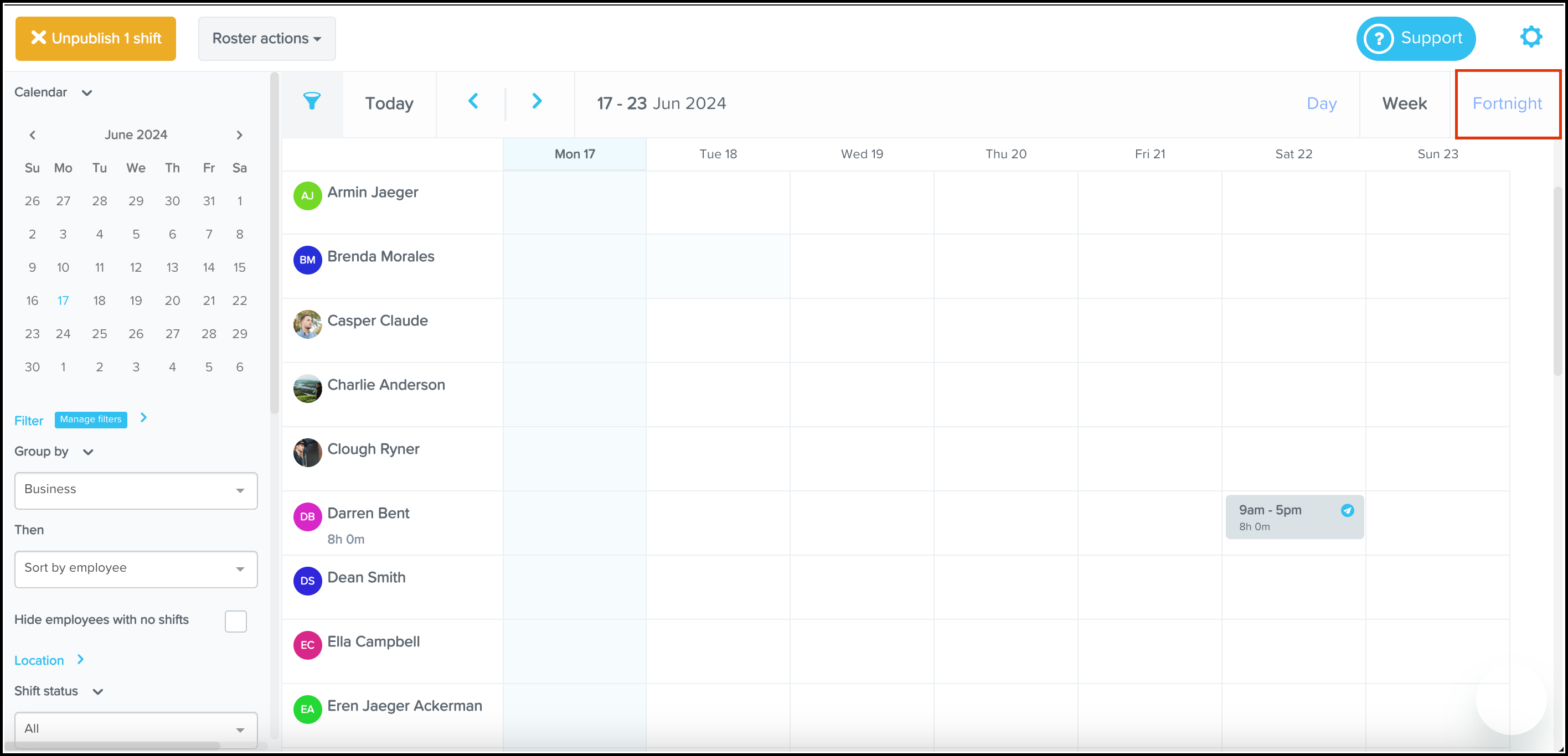Click the Manage filters button
Screen dimensions: 1568x756
coord(91,420)
